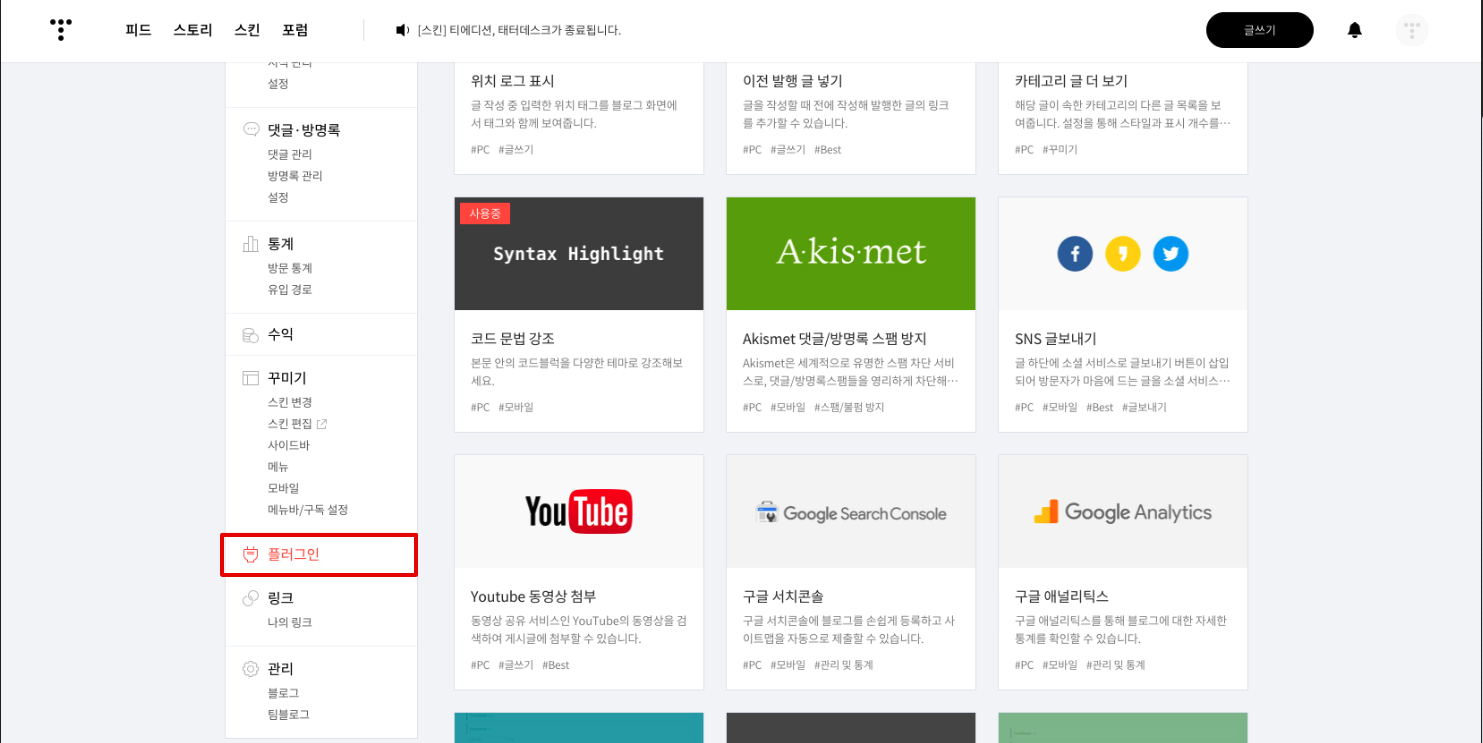Image resolution: width=1483 pixels, height=743 pixels.
Task: Click the 꾸미기 layout icon
Action: coord(251,378)
